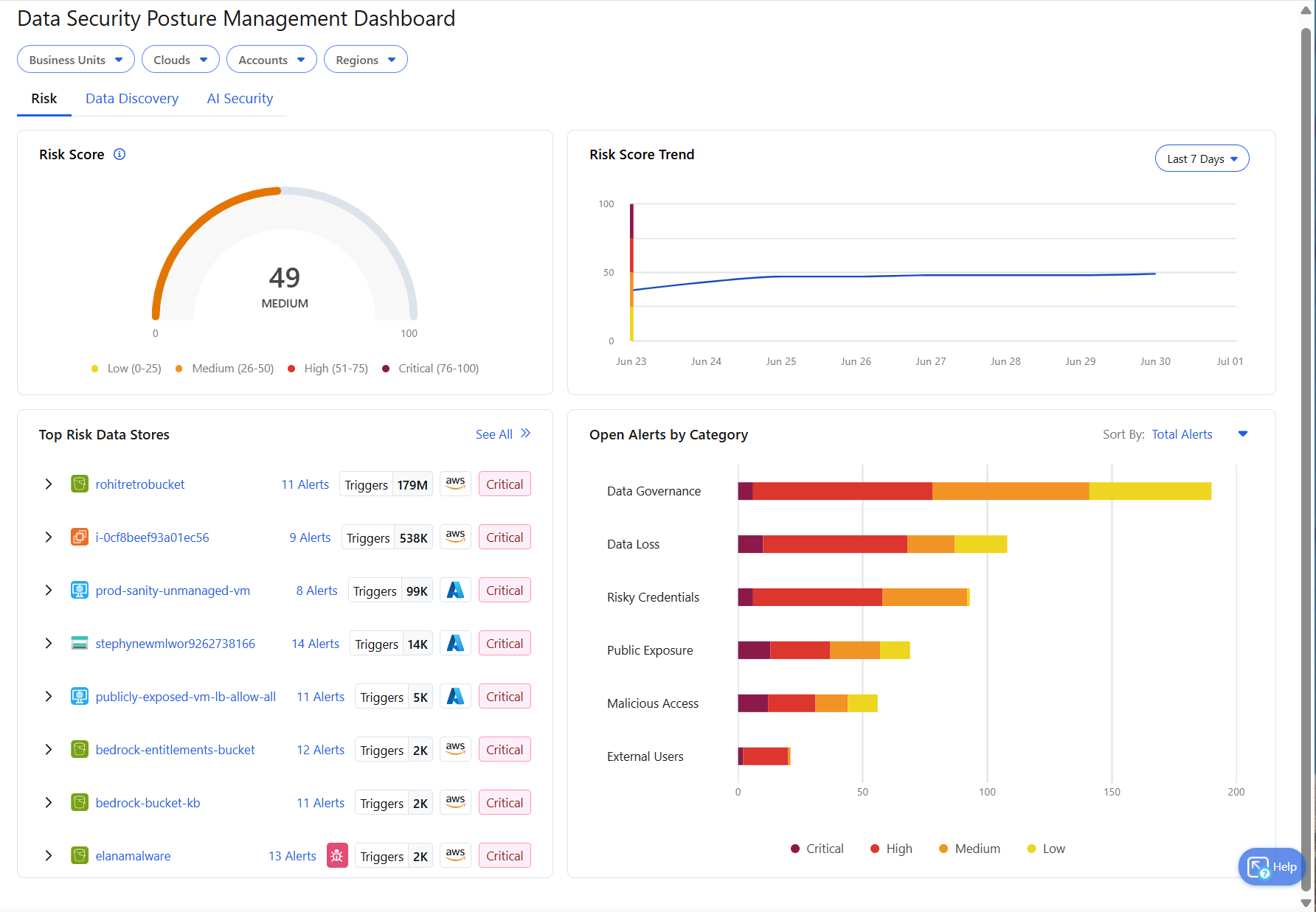
Task: Toggle the High legend below the category chart
Action: (890, 848)
